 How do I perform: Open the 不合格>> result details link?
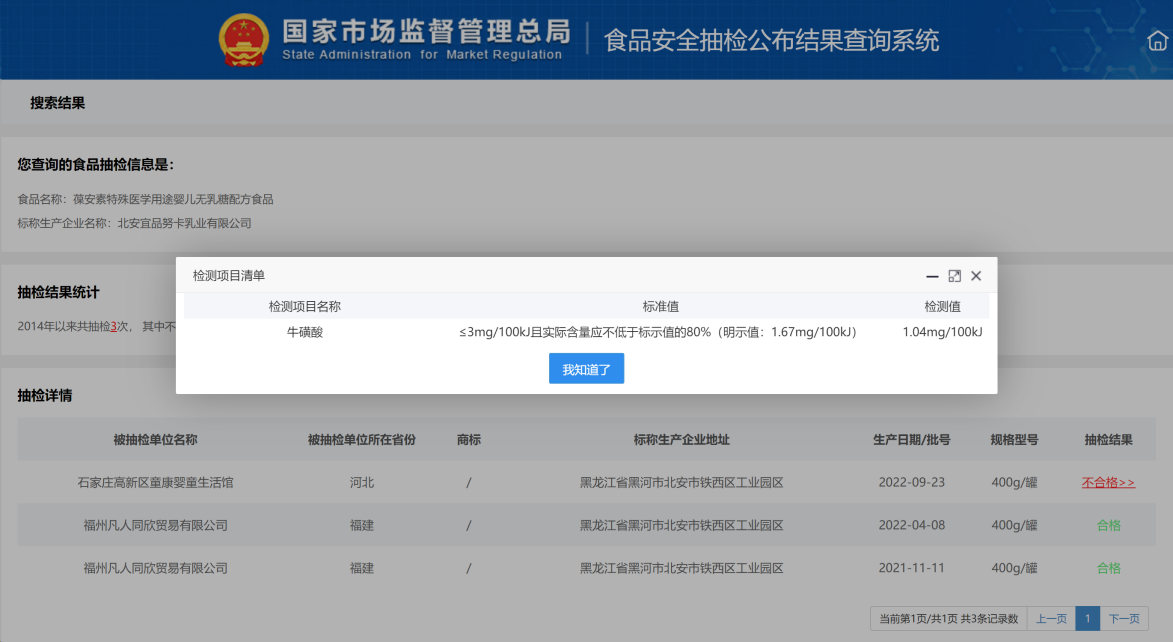(1108, 482)
